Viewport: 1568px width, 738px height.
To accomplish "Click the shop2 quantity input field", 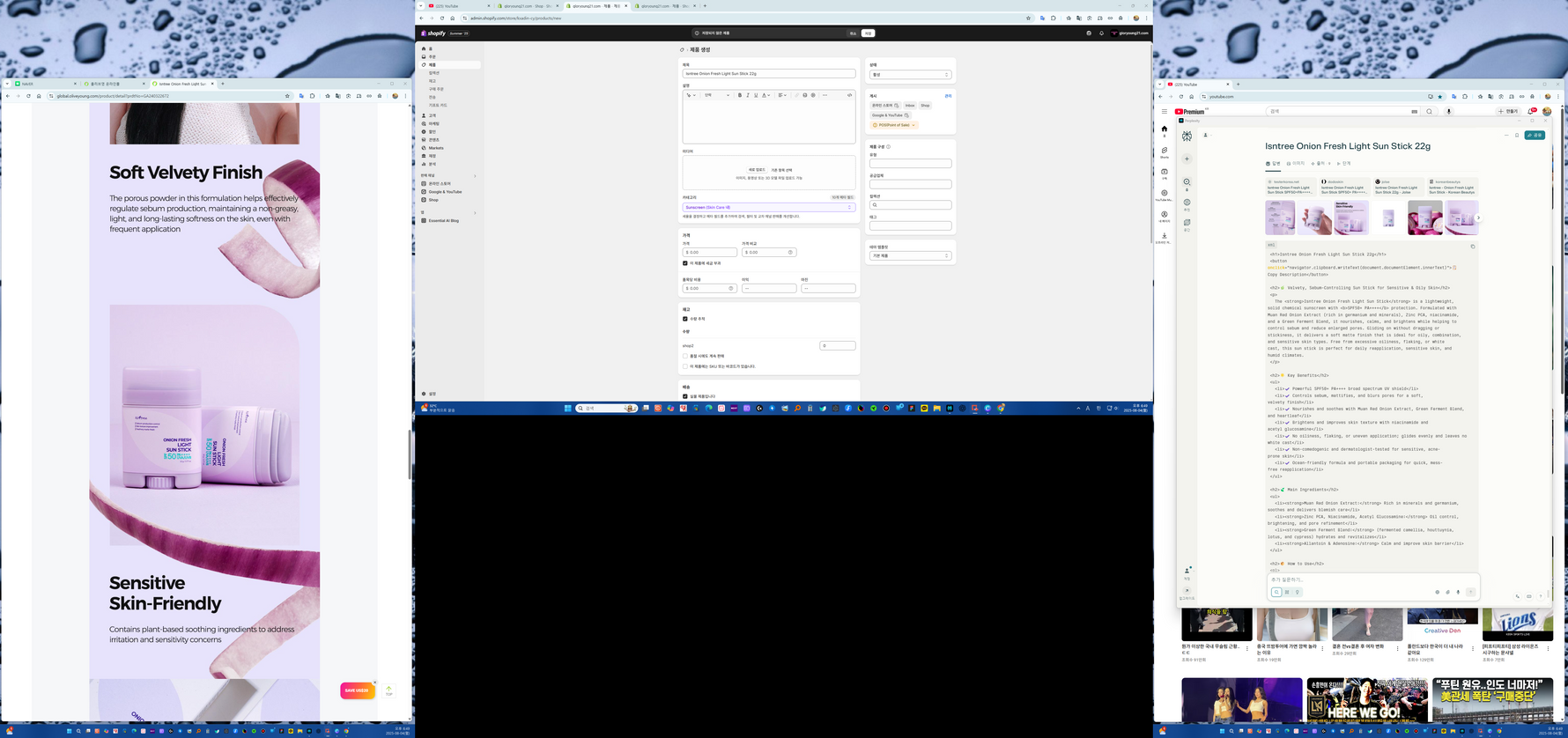I will 837,346.
